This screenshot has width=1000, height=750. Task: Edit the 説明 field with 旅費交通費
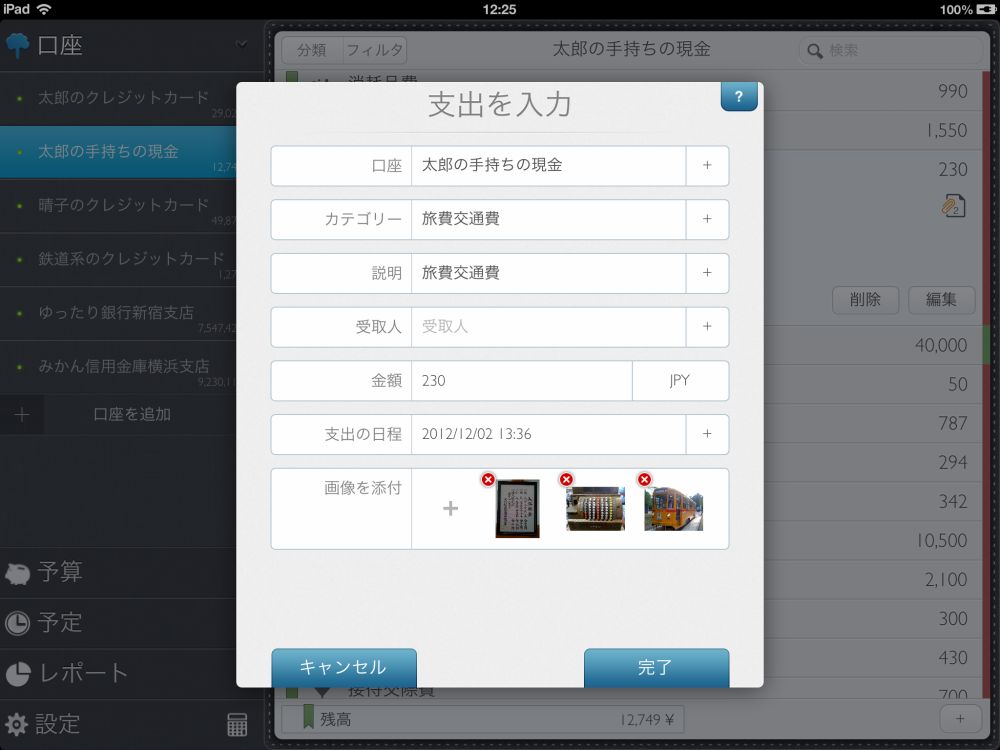coord(548,273)
